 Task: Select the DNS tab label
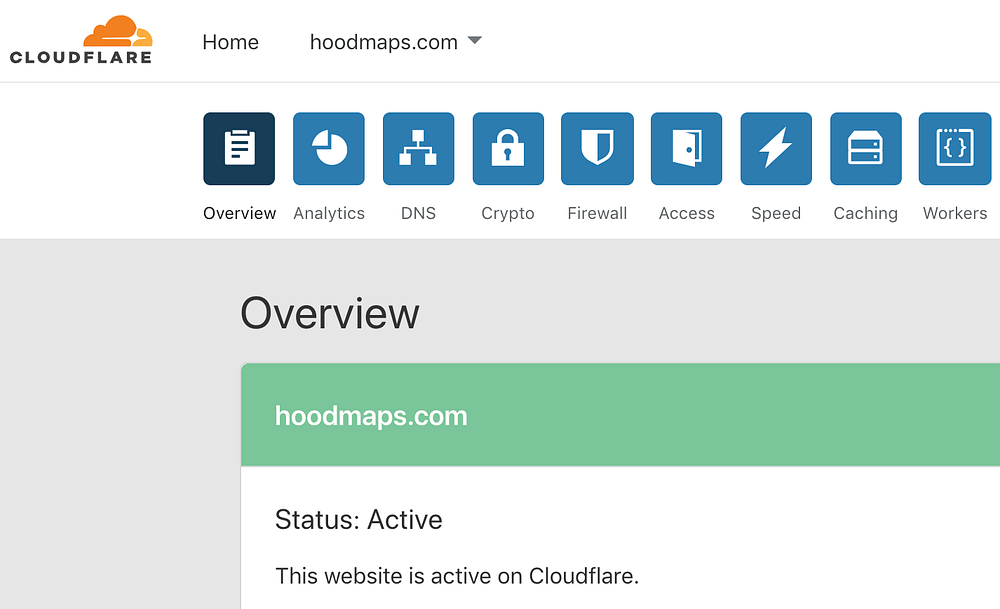pyautogui.click(x=418, y=213)
